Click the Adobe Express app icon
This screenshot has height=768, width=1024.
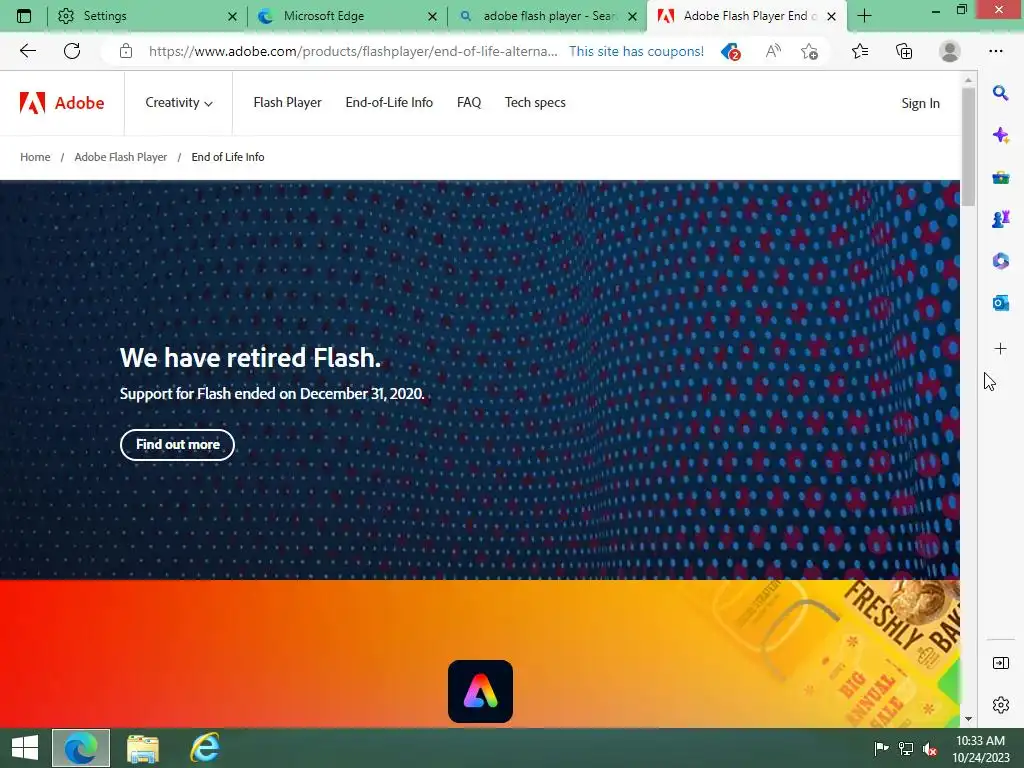click(480, 692)
